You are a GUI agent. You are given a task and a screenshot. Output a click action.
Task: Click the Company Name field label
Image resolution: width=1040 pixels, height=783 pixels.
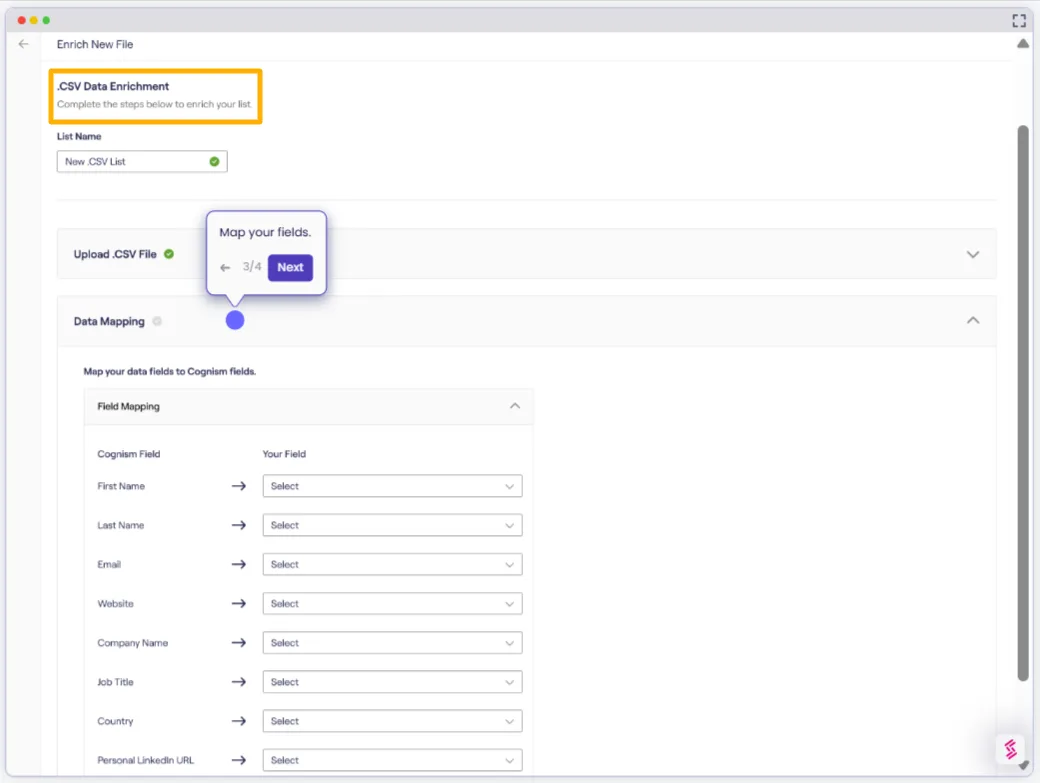[x=133, y=642]
